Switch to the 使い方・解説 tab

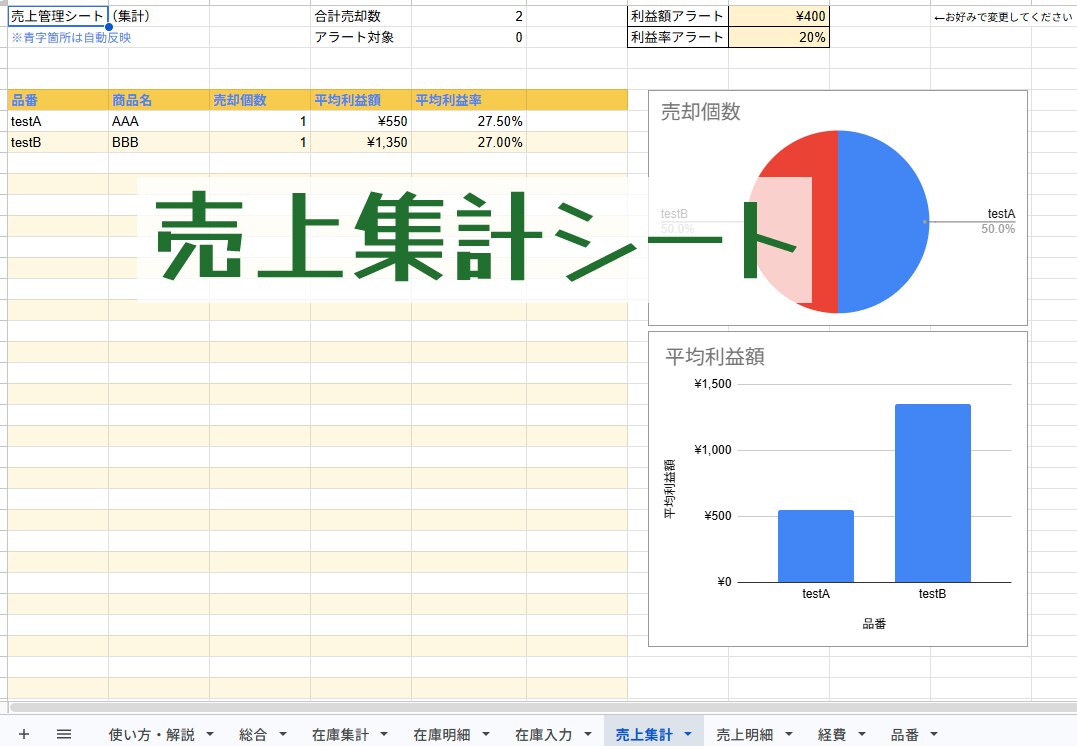point(152,734)
